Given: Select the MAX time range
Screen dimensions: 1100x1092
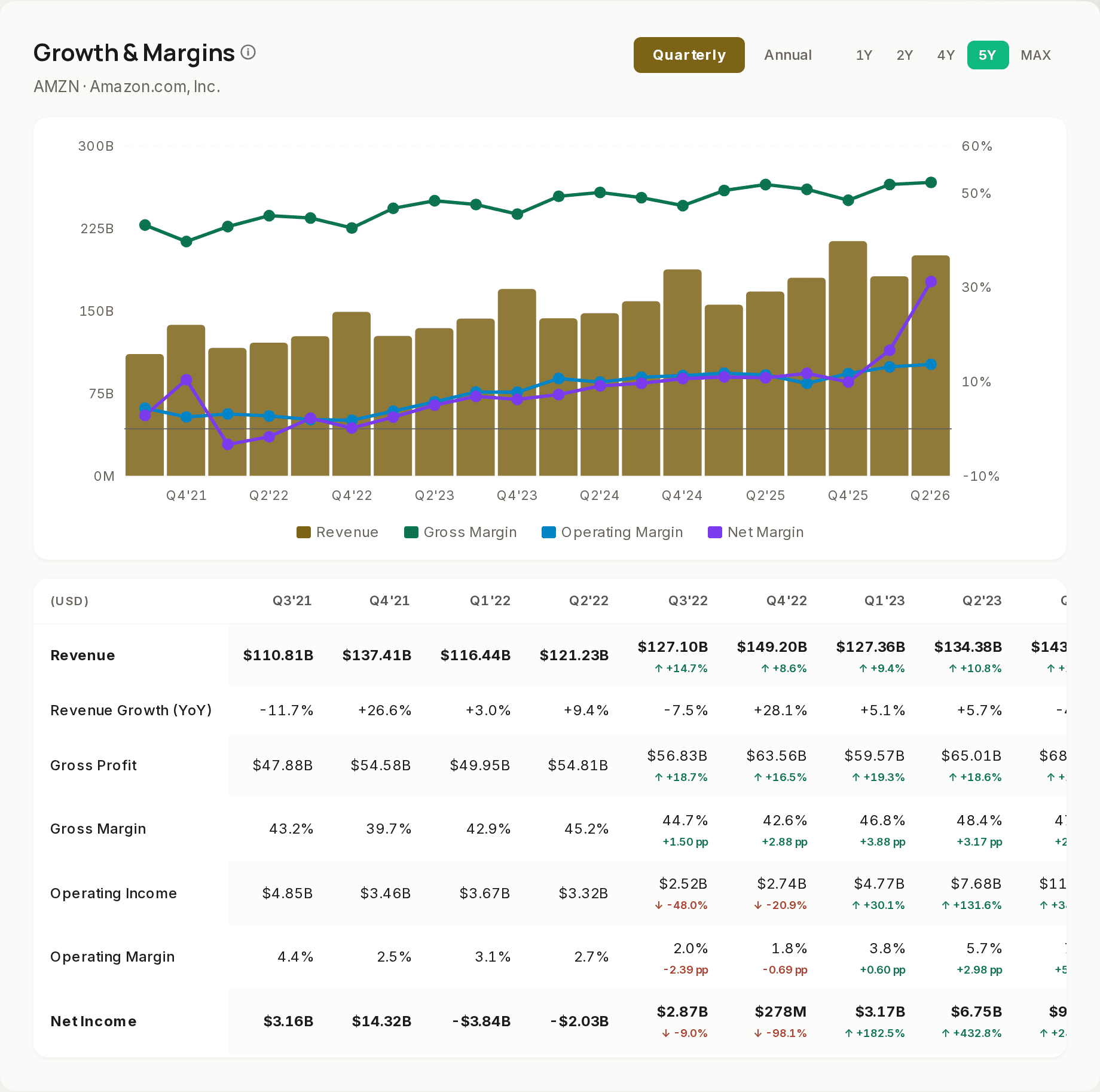Looking at the screenshot, I should pos(1035,55).
